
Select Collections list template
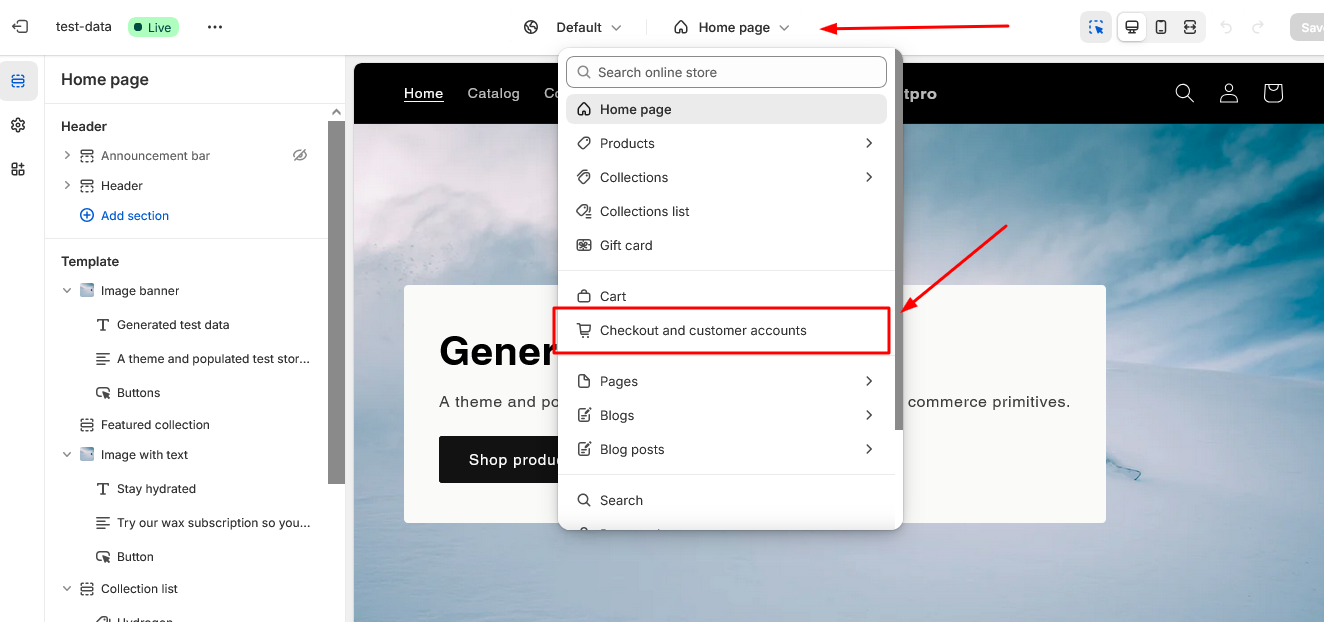(x=726, y=211)
